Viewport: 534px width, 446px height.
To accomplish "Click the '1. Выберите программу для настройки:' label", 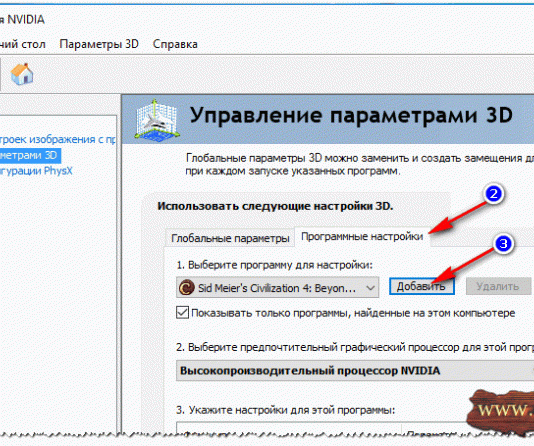I will [274, 265].
